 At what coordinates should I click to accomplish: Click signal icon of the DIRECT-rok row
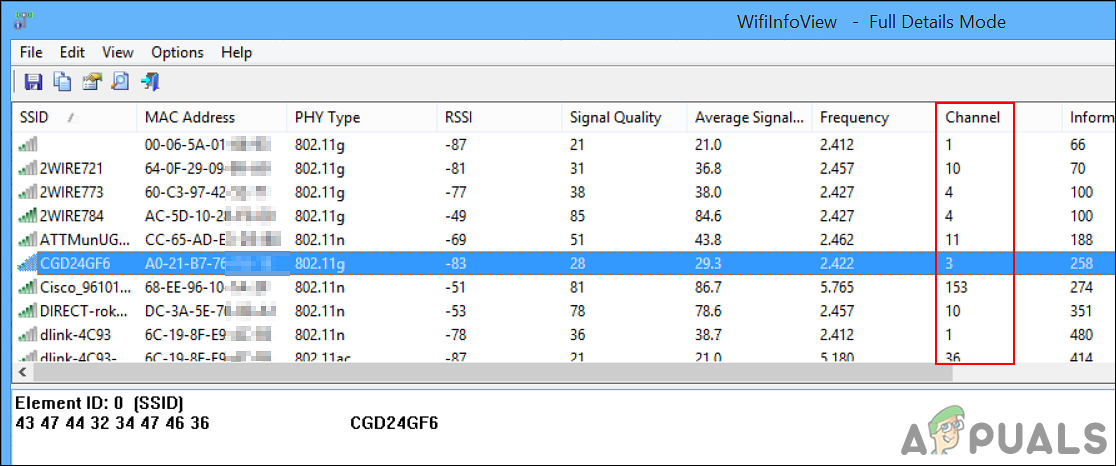(28, 310)
